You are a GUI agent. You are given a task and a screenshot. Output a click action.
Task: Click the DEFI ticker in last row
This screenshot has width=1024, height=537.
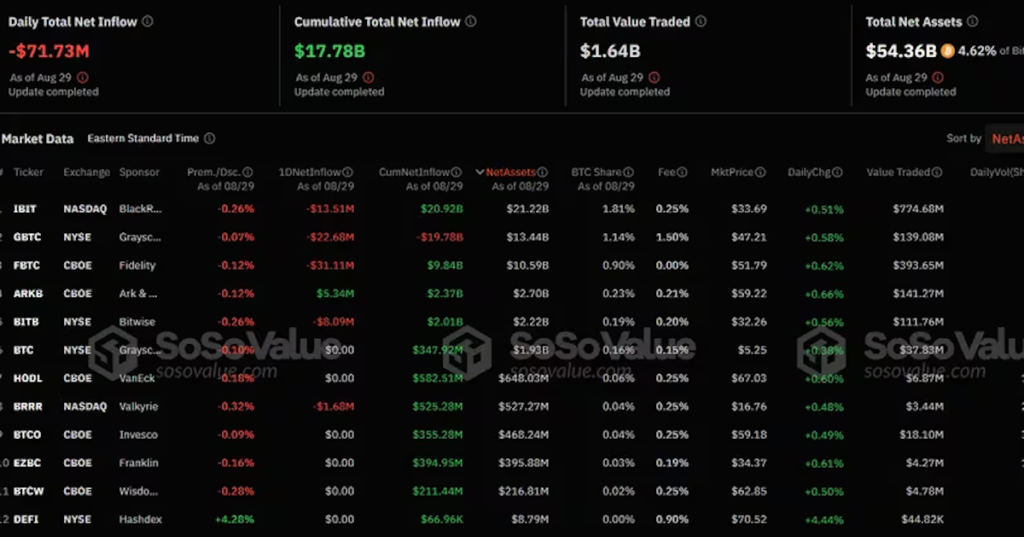tap(26, 519)
